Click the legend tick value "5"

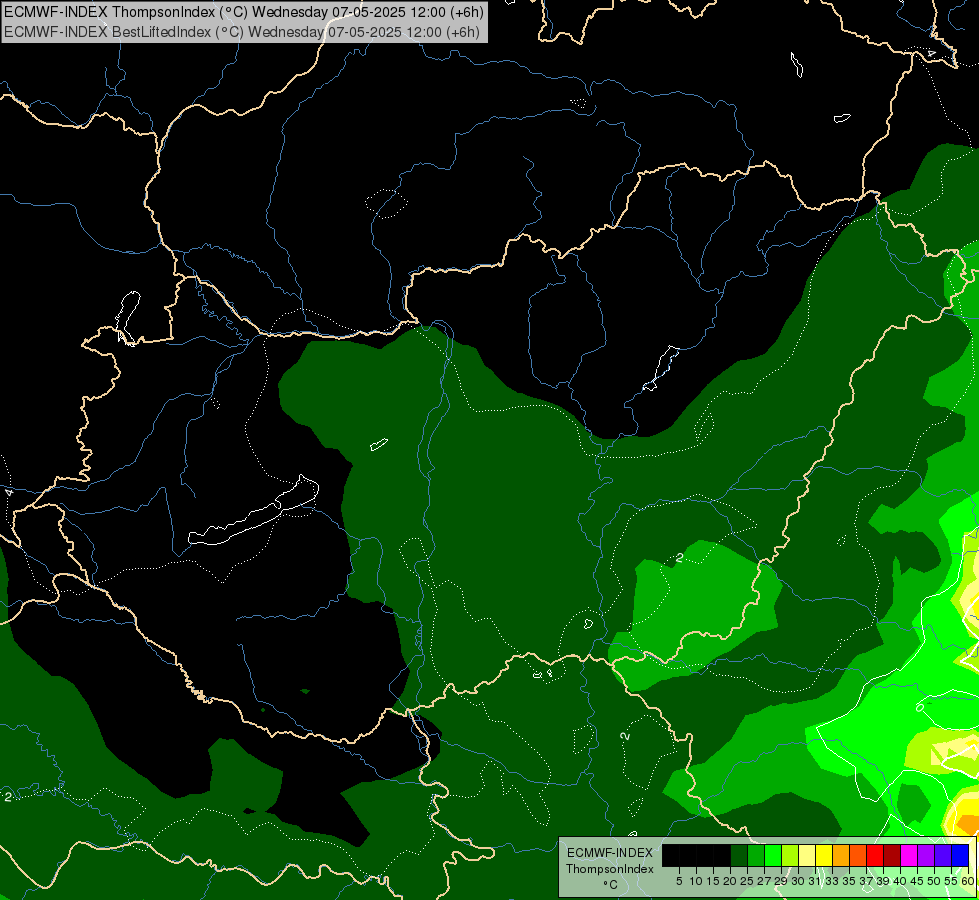coord(679,881)
